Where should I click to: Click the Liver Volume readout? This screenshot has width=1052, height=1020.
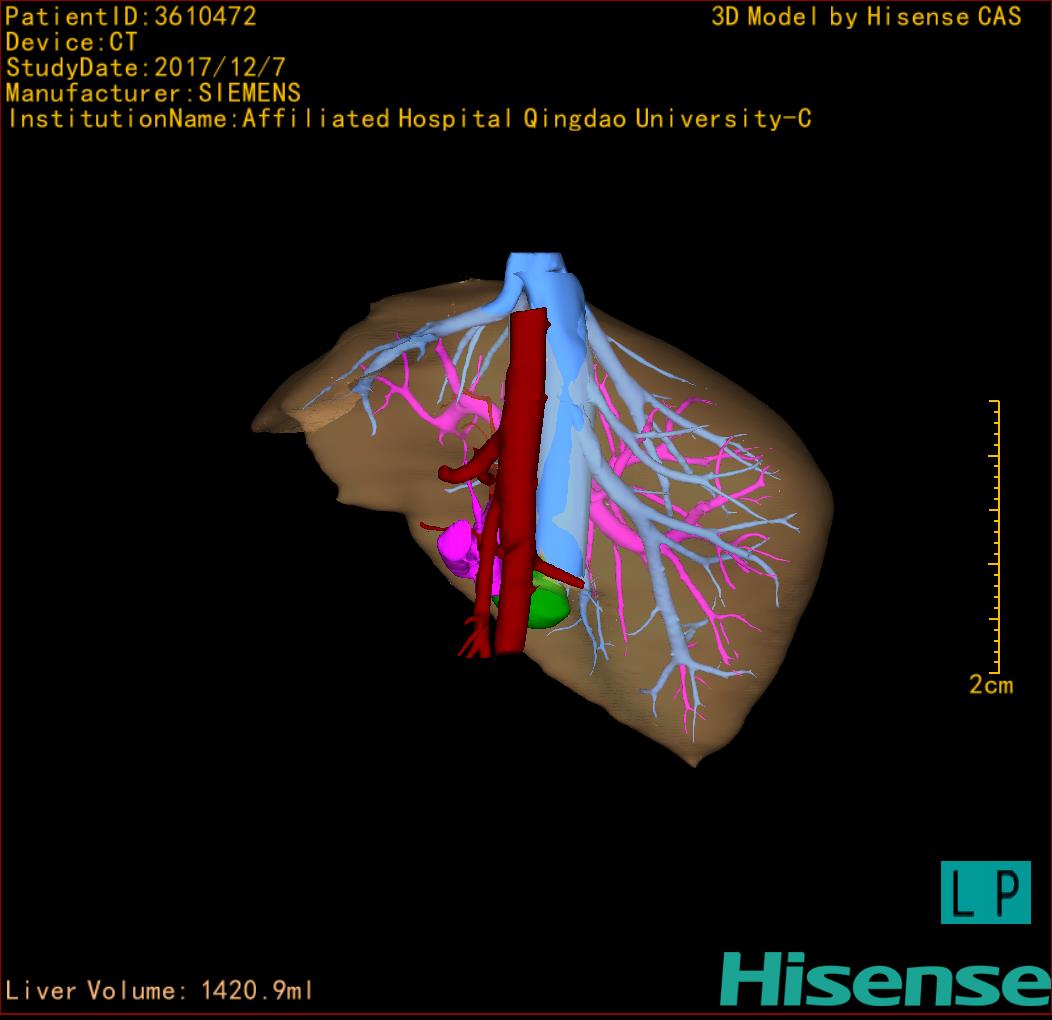(x=160, y=991)
